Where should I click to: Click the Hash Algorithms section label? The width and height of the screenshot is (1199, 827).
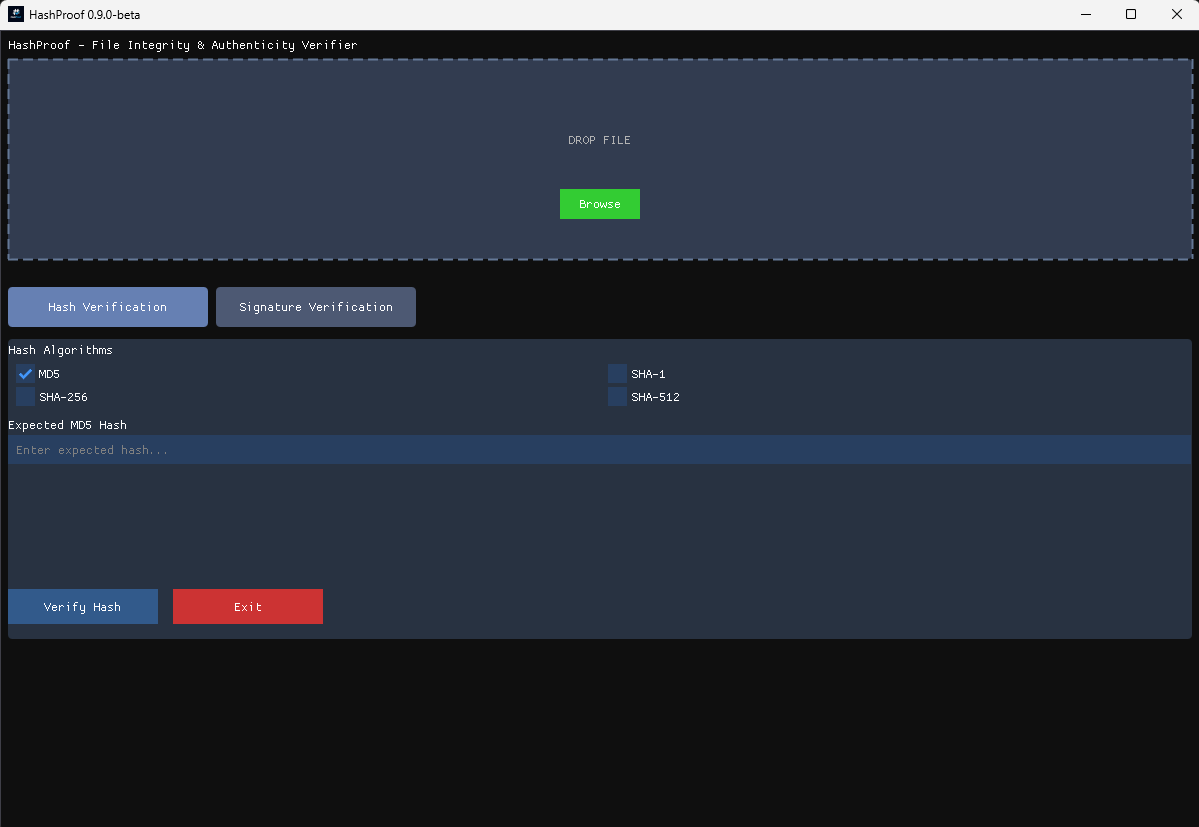[61, 350]
